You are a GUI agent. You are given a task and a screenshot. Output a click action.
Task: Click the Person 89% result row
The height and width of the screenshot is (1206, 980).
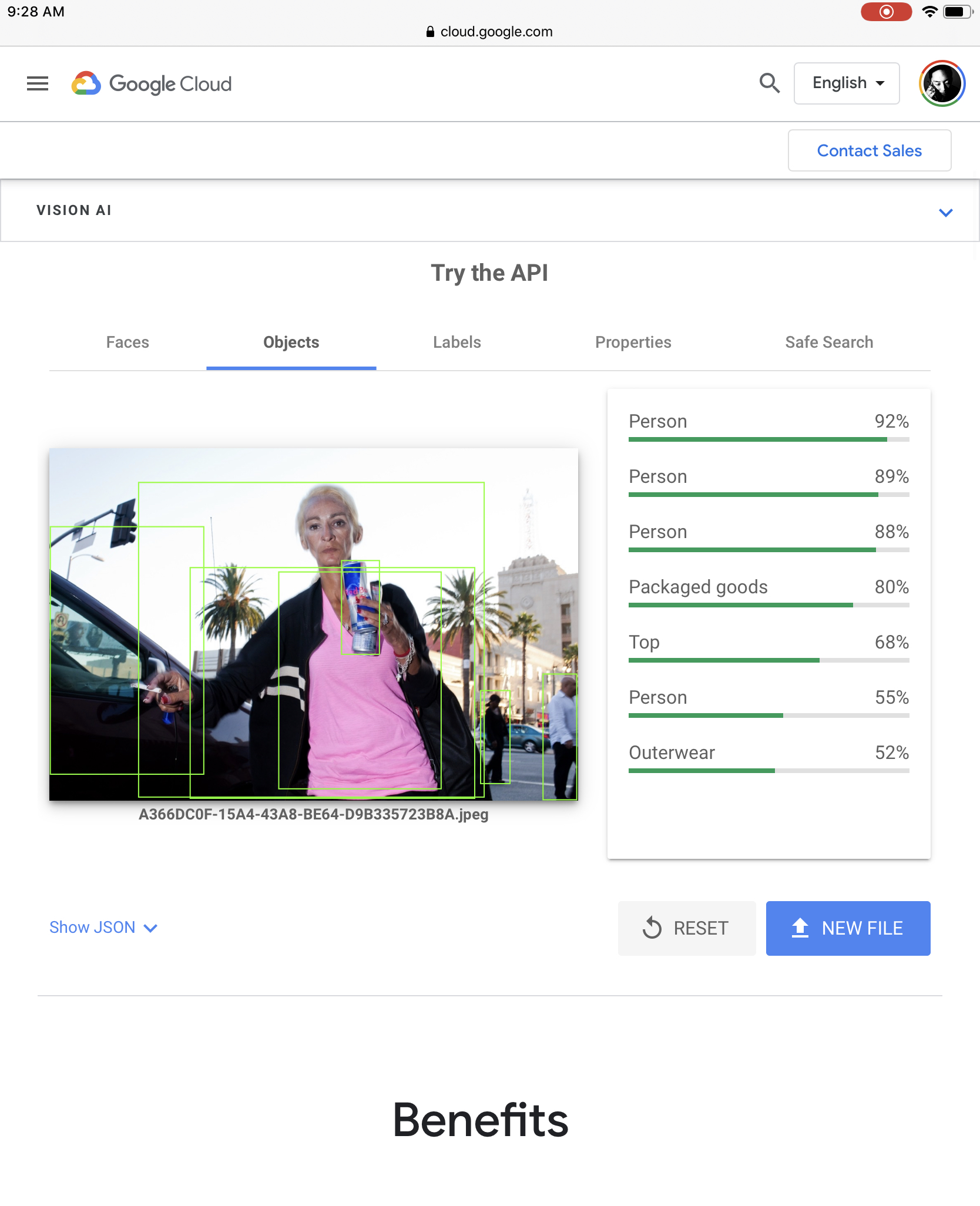(x=768, y=482)
